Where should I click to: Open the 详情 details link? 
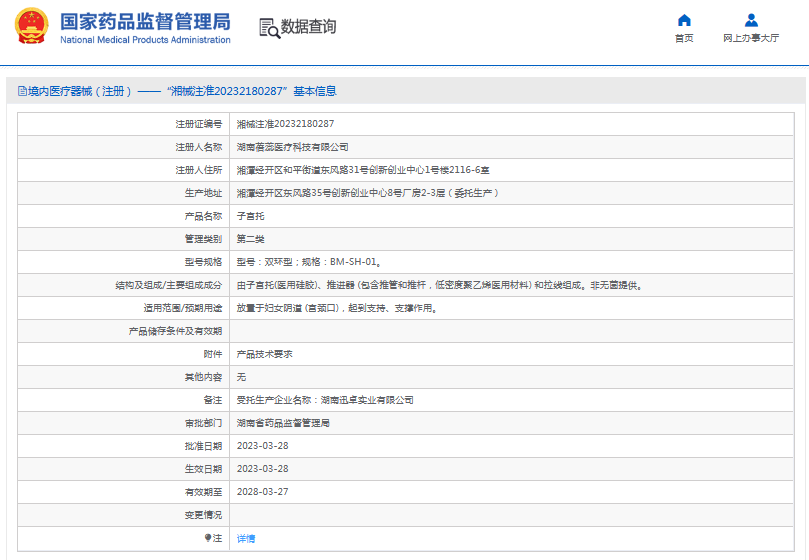pyautogui.click(x=246, y=538)
